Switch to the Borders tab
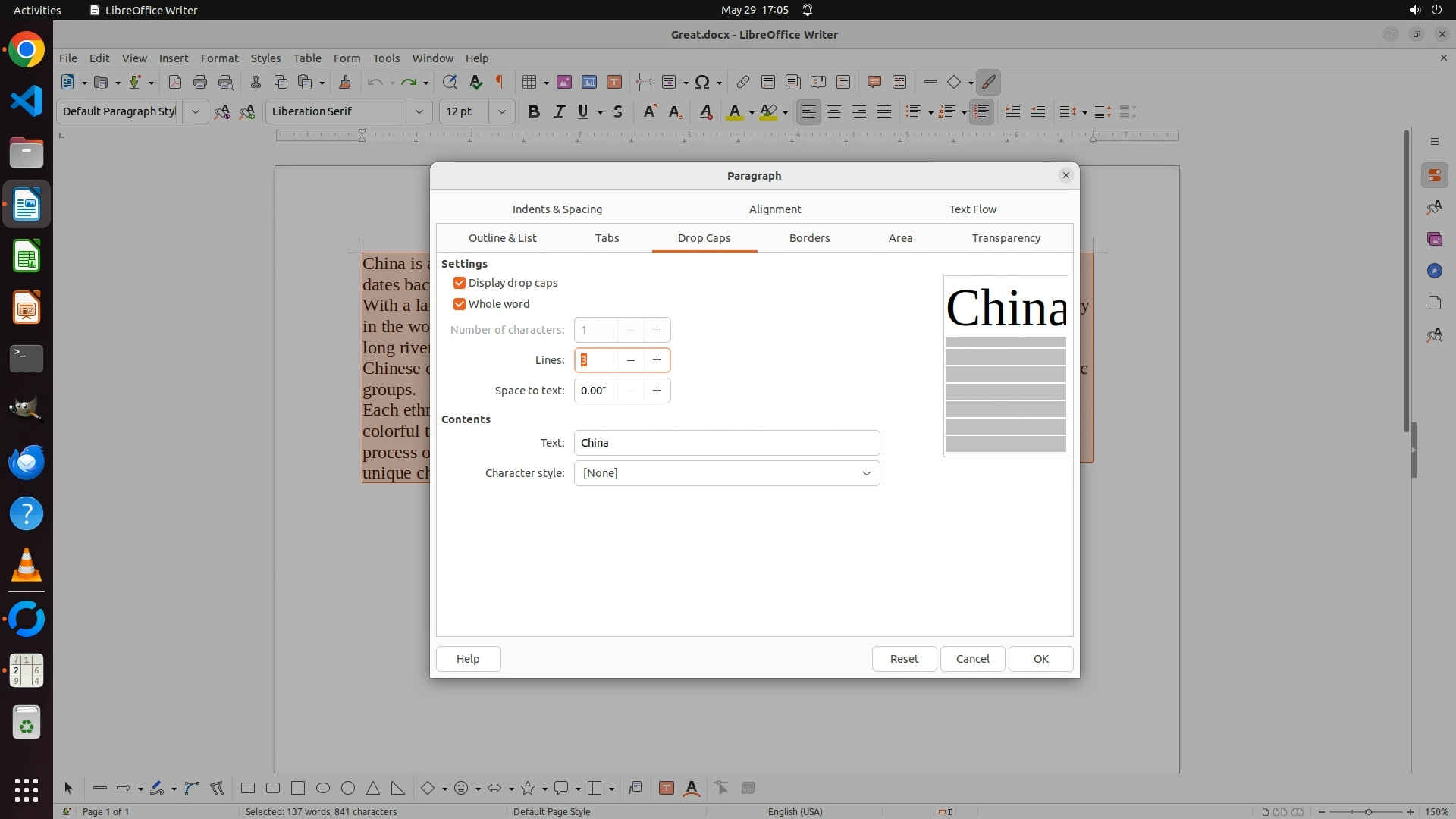The width and height of the screenshot is (1456, 819). (809, 238)
